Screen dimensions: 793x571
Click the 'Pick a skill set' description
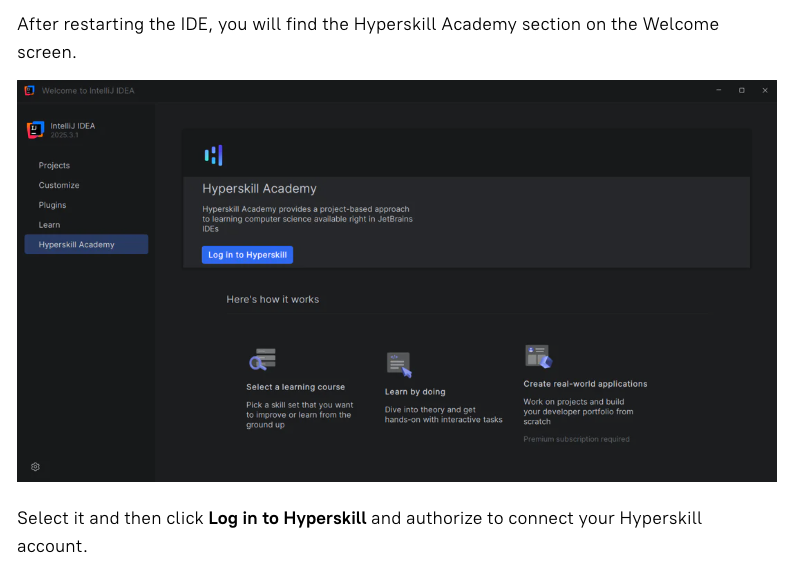pyautogui.click(x=299, y=415)
